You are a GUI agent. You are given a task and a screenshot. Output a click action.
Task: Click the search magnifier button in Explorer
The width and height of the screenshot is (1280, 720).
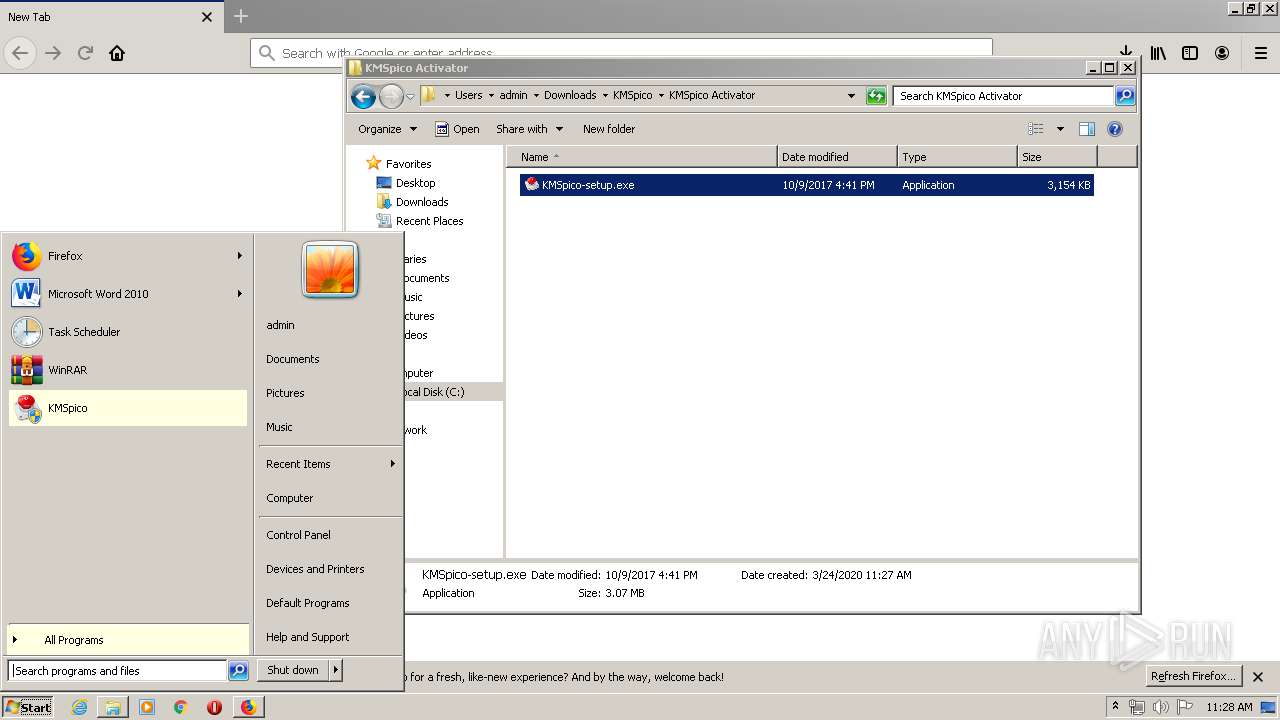[1125, 96]
